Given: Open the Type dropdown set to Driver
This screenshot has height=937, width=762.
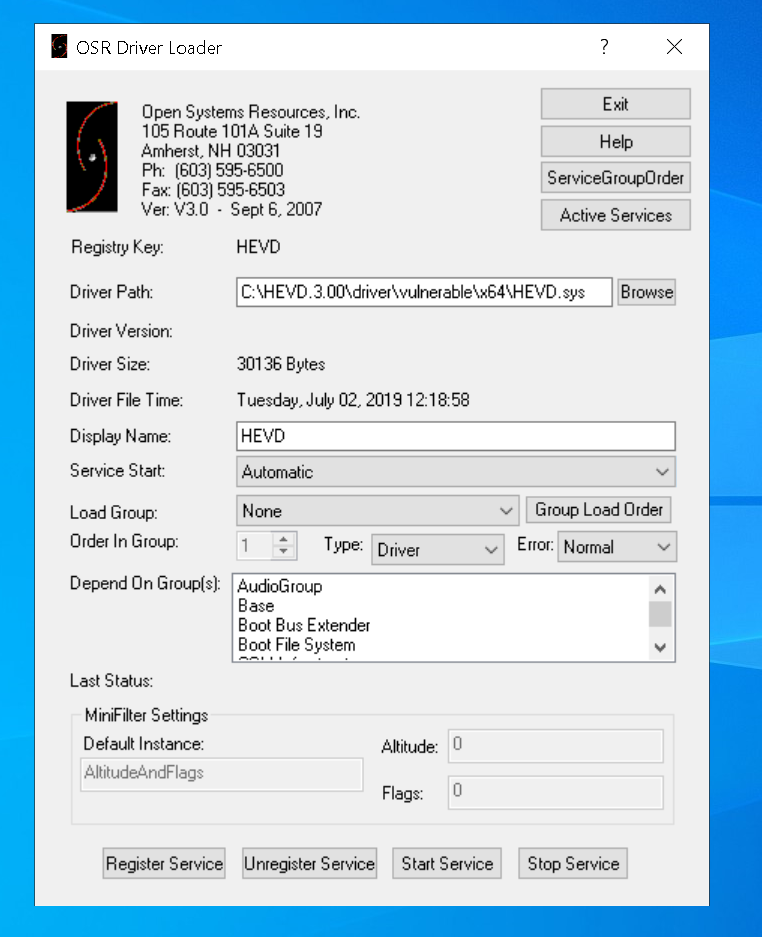Looking at the screenshot, I should [437, 550].
